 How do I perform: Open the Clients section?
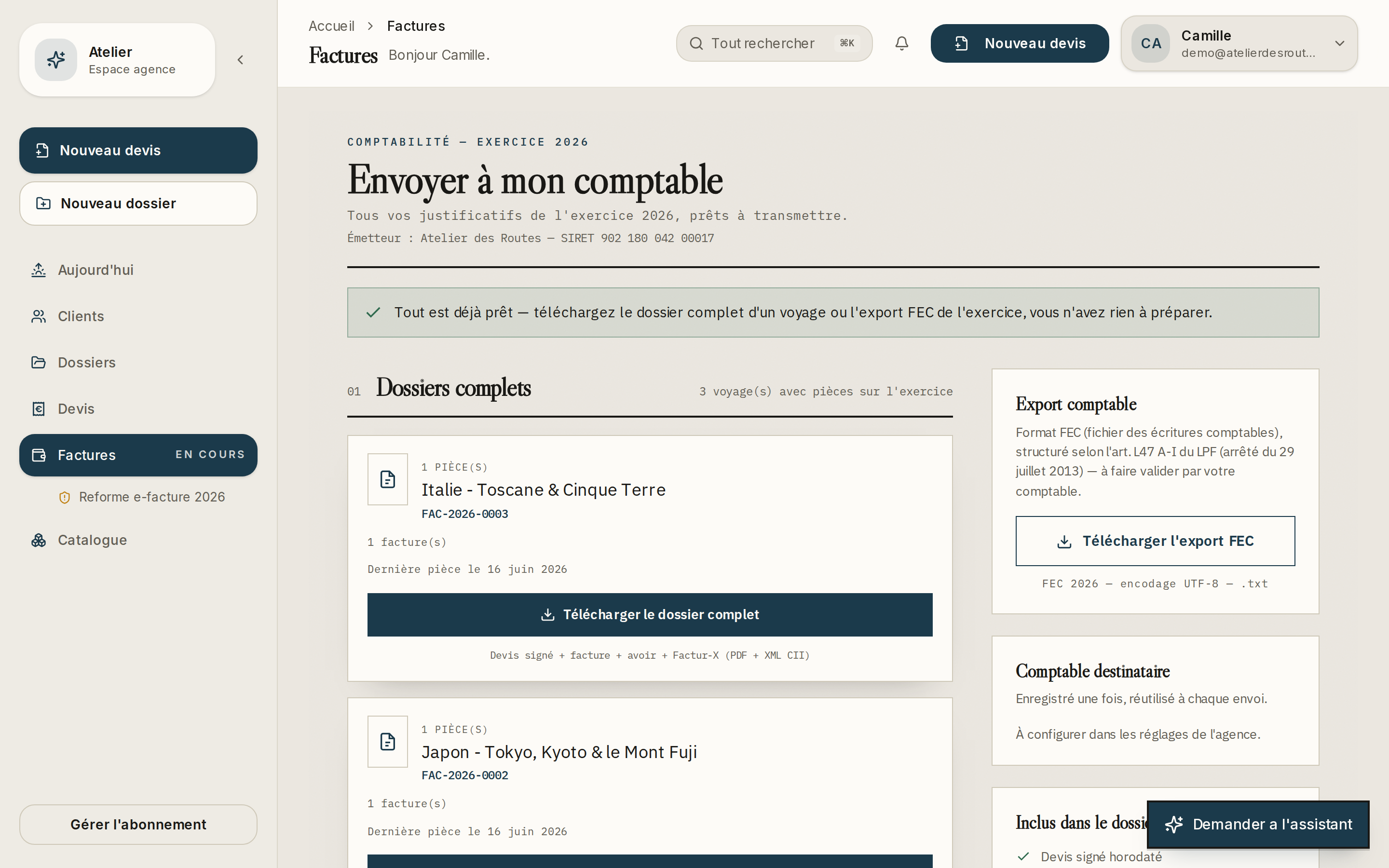138,316
